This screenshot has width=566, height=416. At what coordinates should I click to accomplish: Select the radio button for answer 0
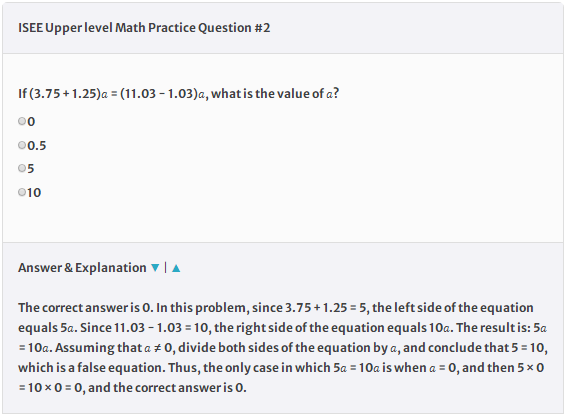pyautogui.click(x=22, y=121)
